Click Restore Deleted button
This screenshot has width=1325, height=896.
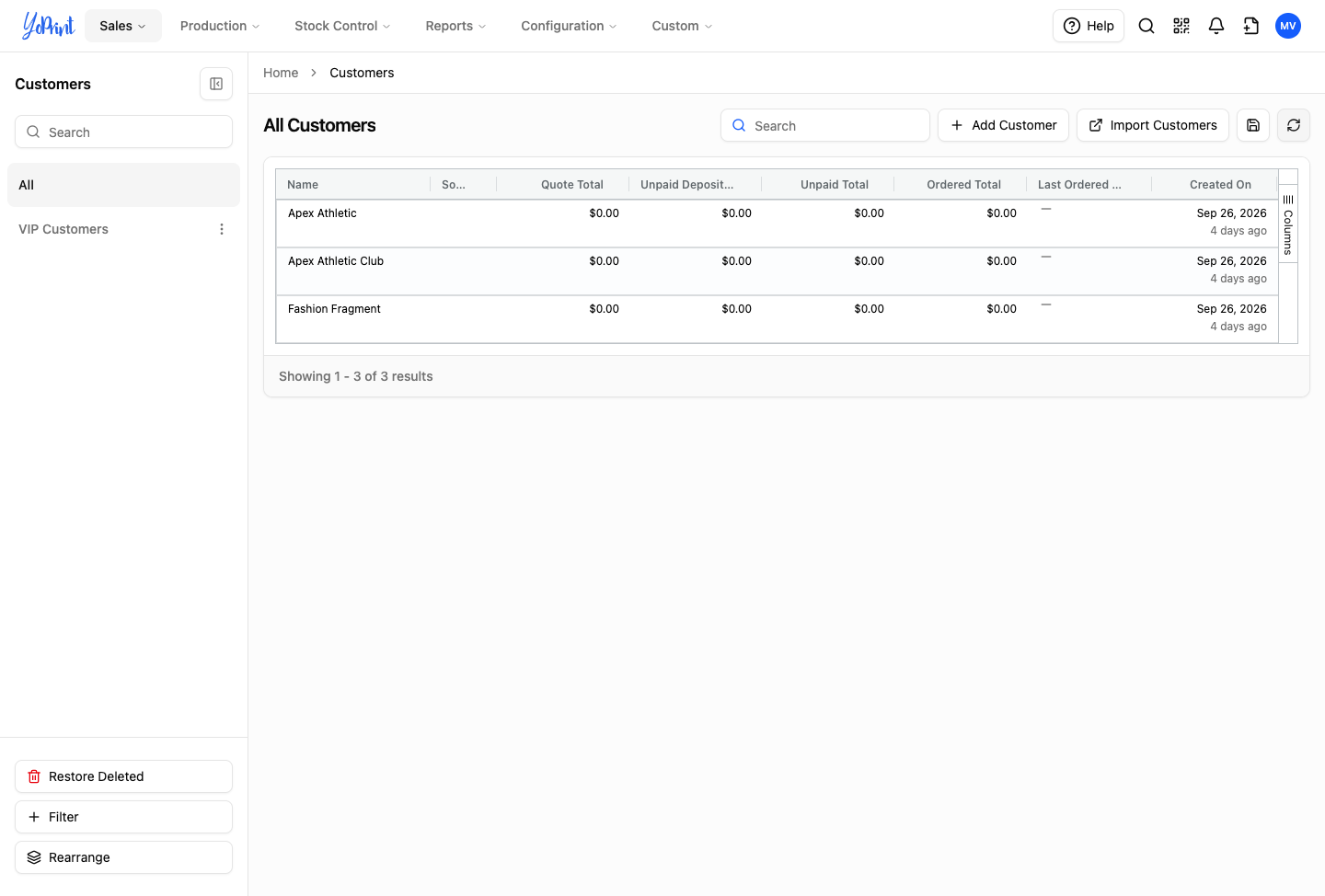click(123, 776)
